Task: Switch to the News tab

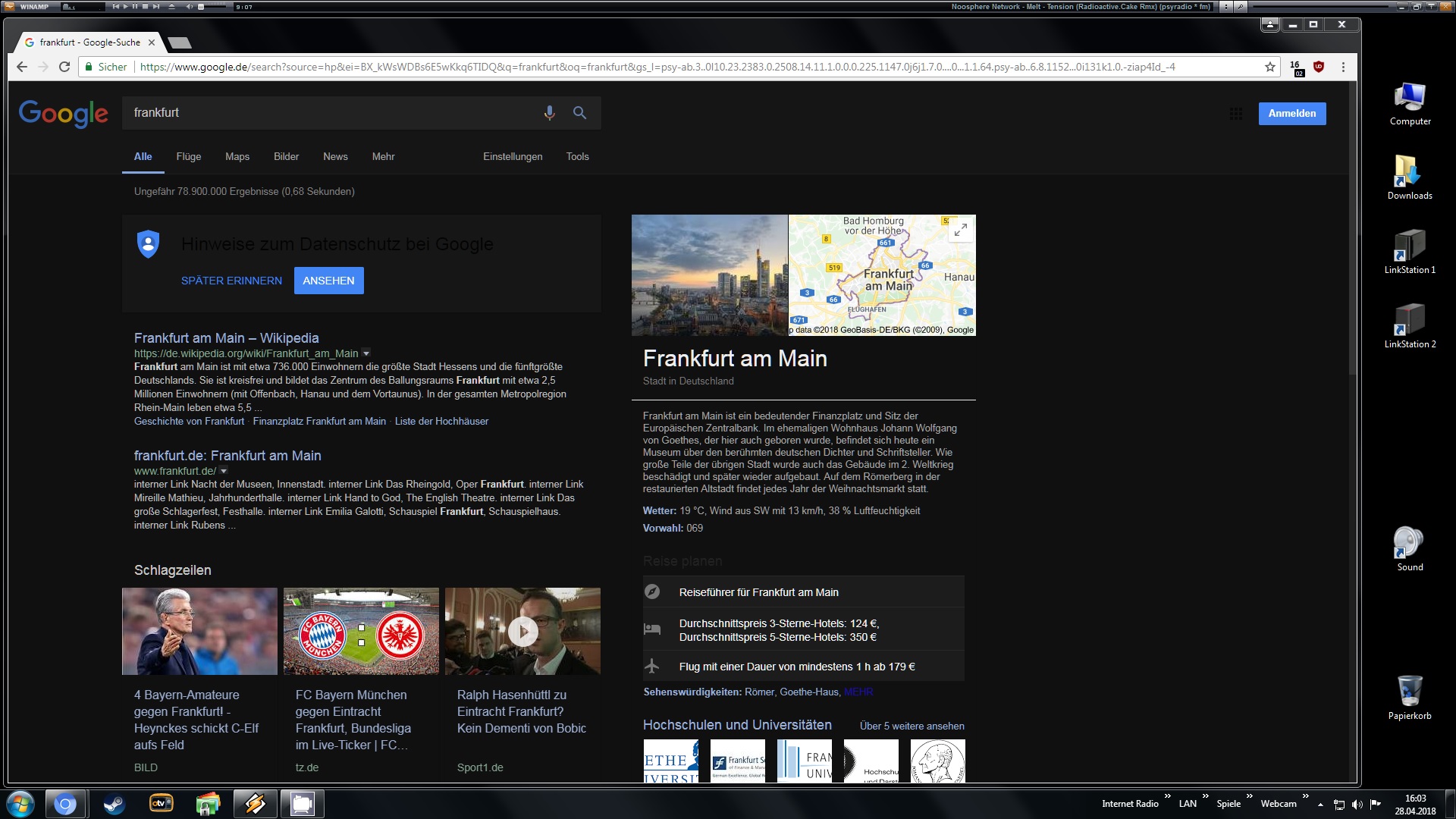Action: tap(335, 157)
